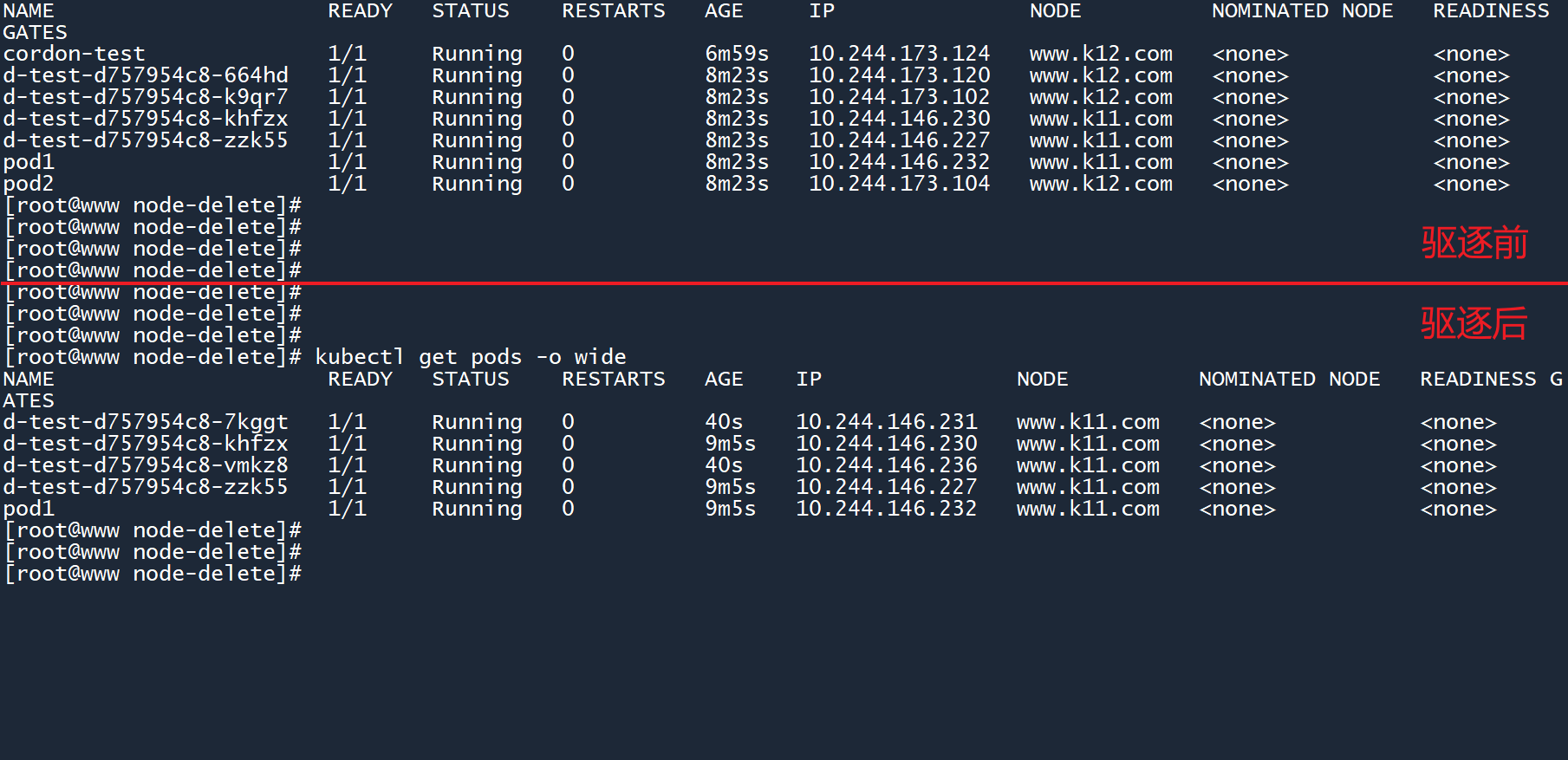Click the IP address 10.244.173.120
The width and height of the screenshot is (1568, 760).
(x=899, y=75)
